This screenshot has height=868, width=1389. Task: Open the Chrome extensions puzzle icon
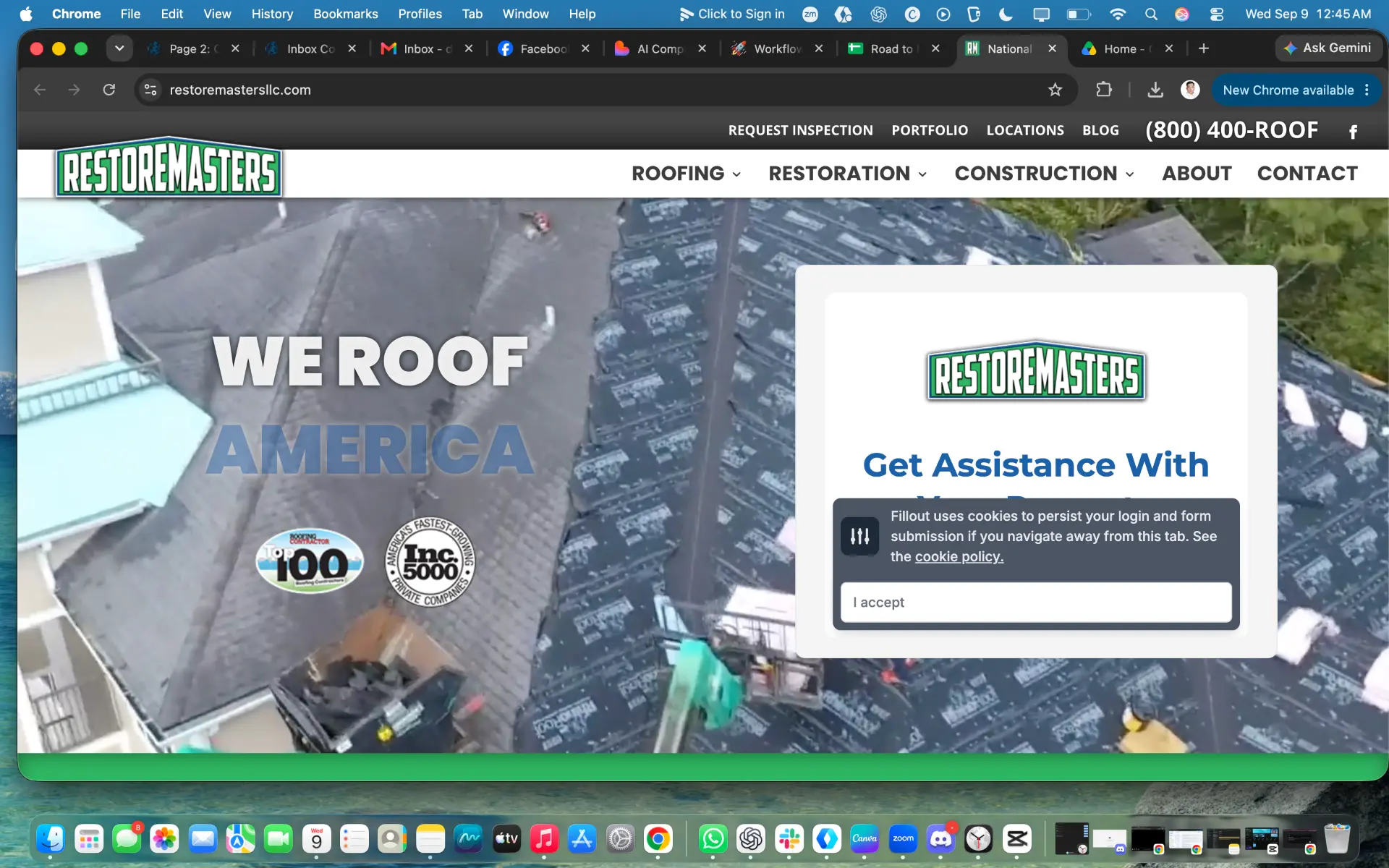point(1103,90)
